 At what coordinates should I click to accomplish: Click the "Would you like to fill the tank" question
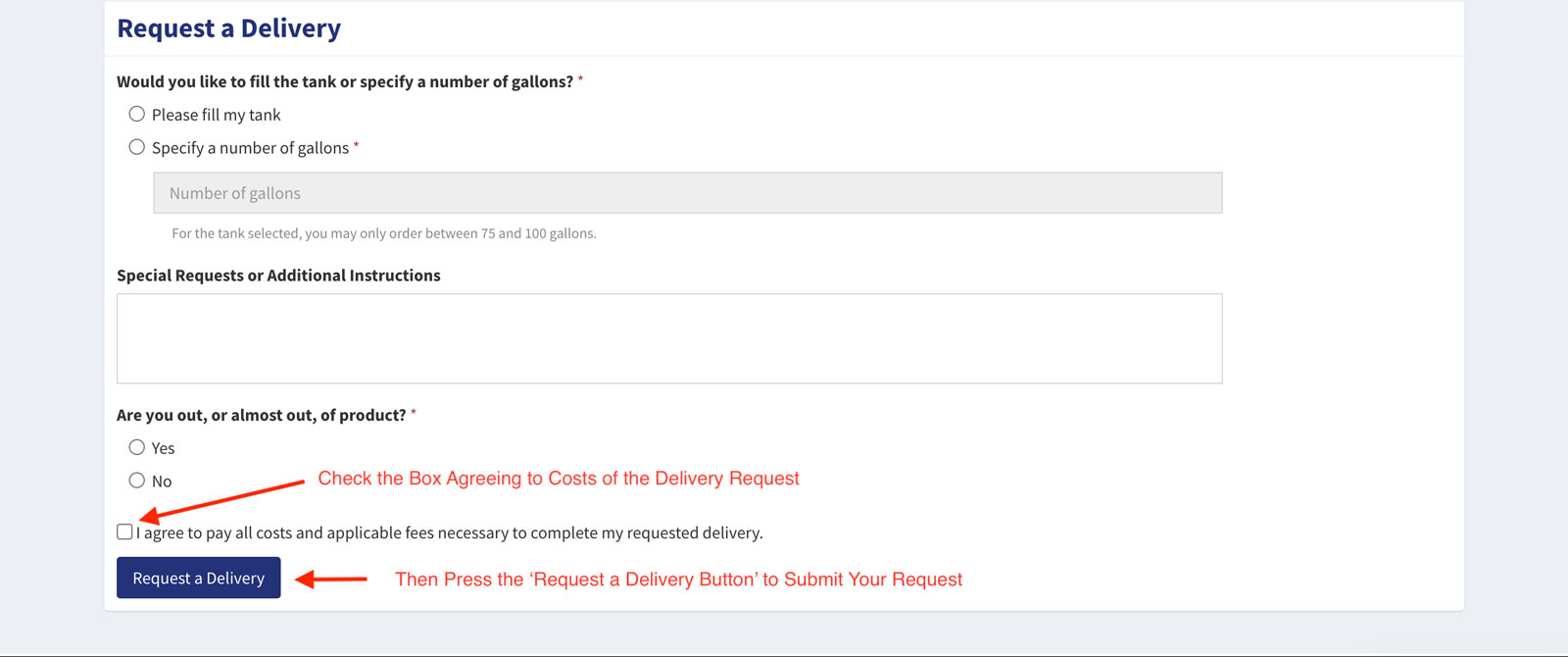(x=345, y=81)
